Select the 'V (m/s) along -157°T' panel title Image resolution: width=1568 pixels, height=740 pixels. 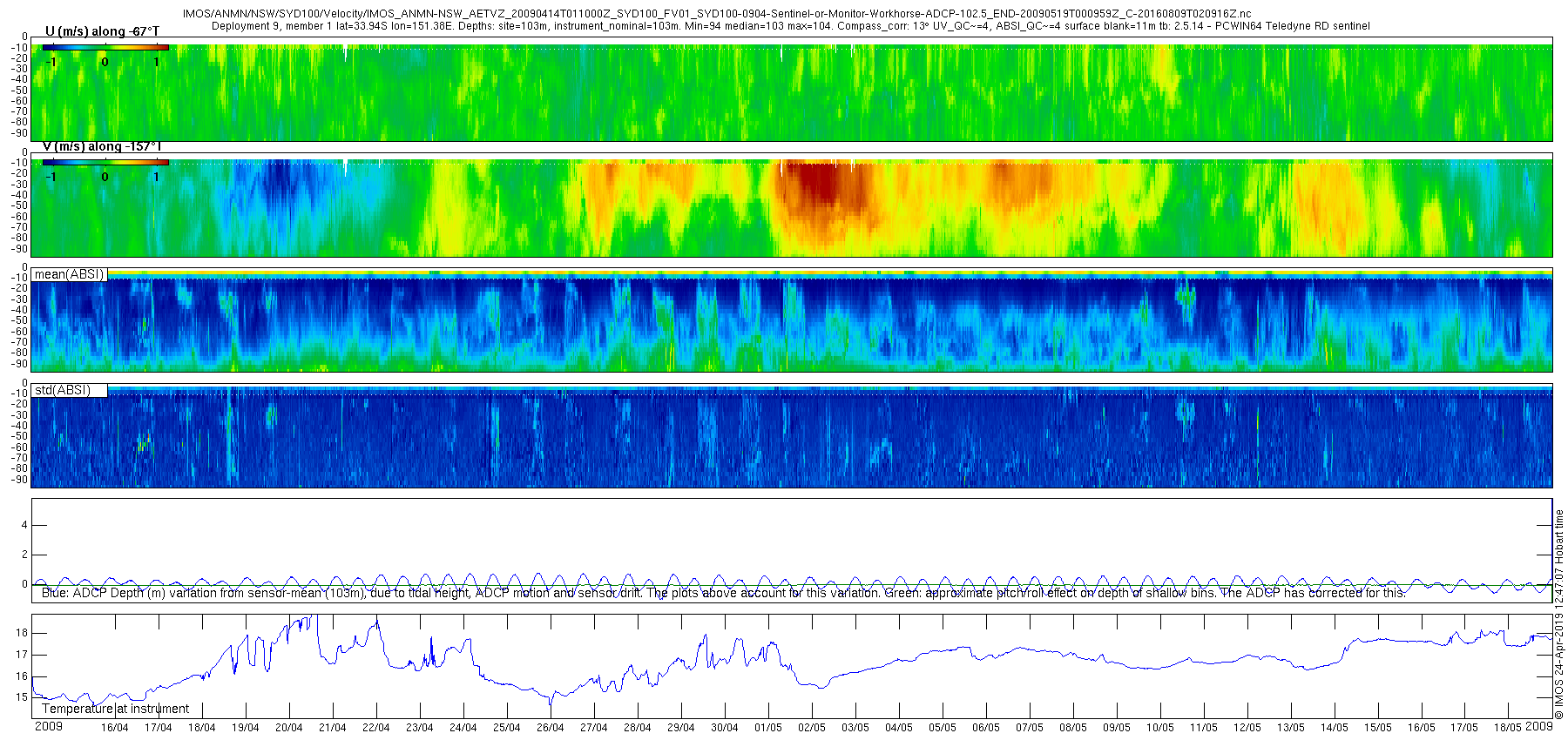102,146
